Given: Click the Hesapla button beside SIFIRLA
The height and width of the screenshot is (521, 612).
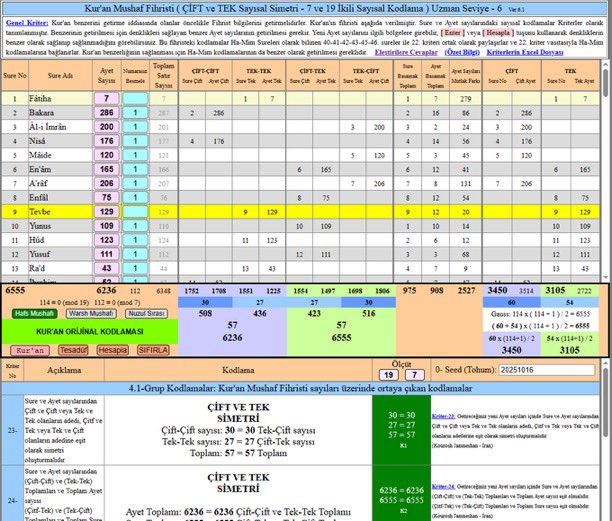Looking at the screenshot, I should (x=112, y=350).
